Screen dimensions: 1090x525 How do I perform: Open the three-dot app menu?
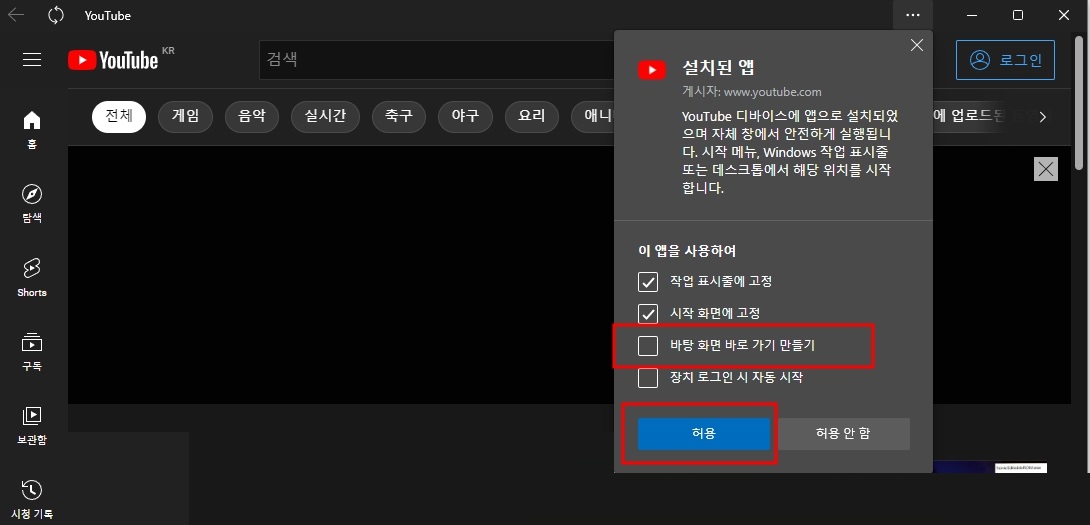913,15
